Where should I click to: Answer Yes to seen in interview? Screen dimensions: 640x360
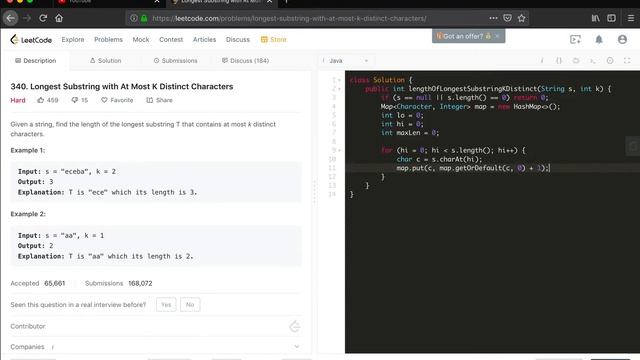pyautogui.click(x=166, y=304)
